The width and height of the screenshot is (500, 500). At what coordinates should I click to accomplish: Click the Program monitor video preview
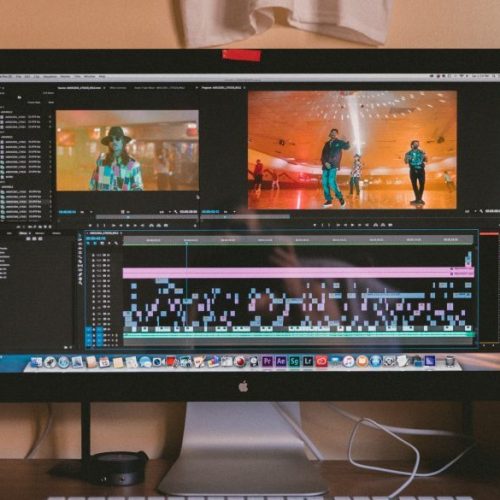[x=352, y=150]
